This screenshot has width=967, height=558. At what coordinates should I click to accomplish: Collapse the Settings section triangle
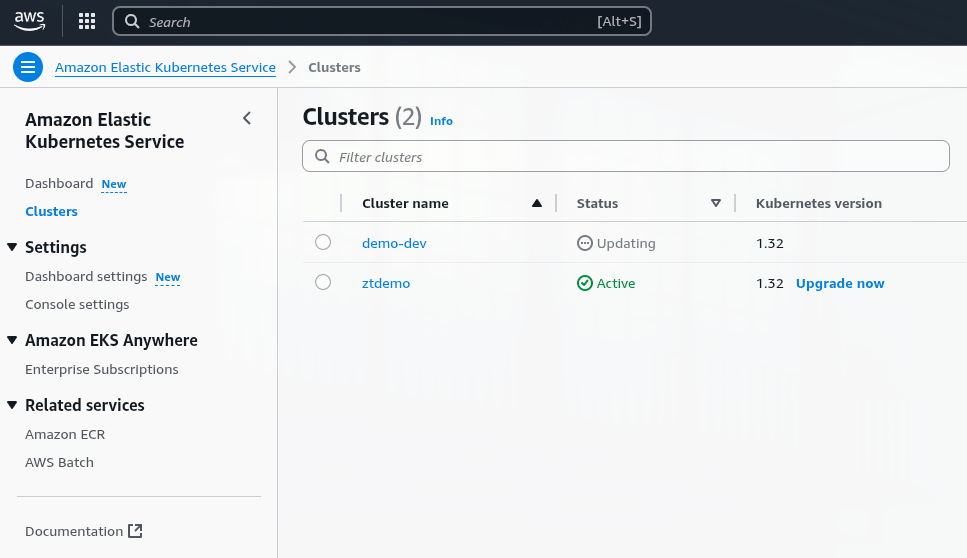tap(13, 247)
